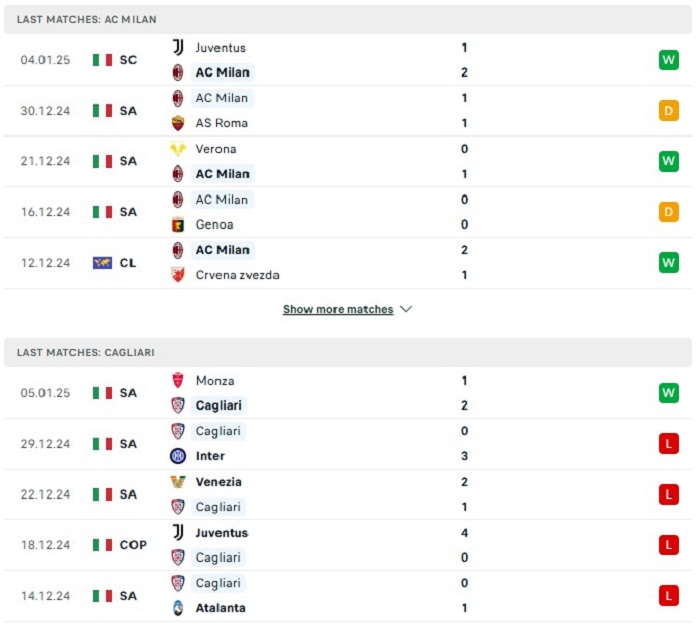Viewport: 700px width, 633px height.
Task: Click the Genoa club crest
Action: click(178, 225)
